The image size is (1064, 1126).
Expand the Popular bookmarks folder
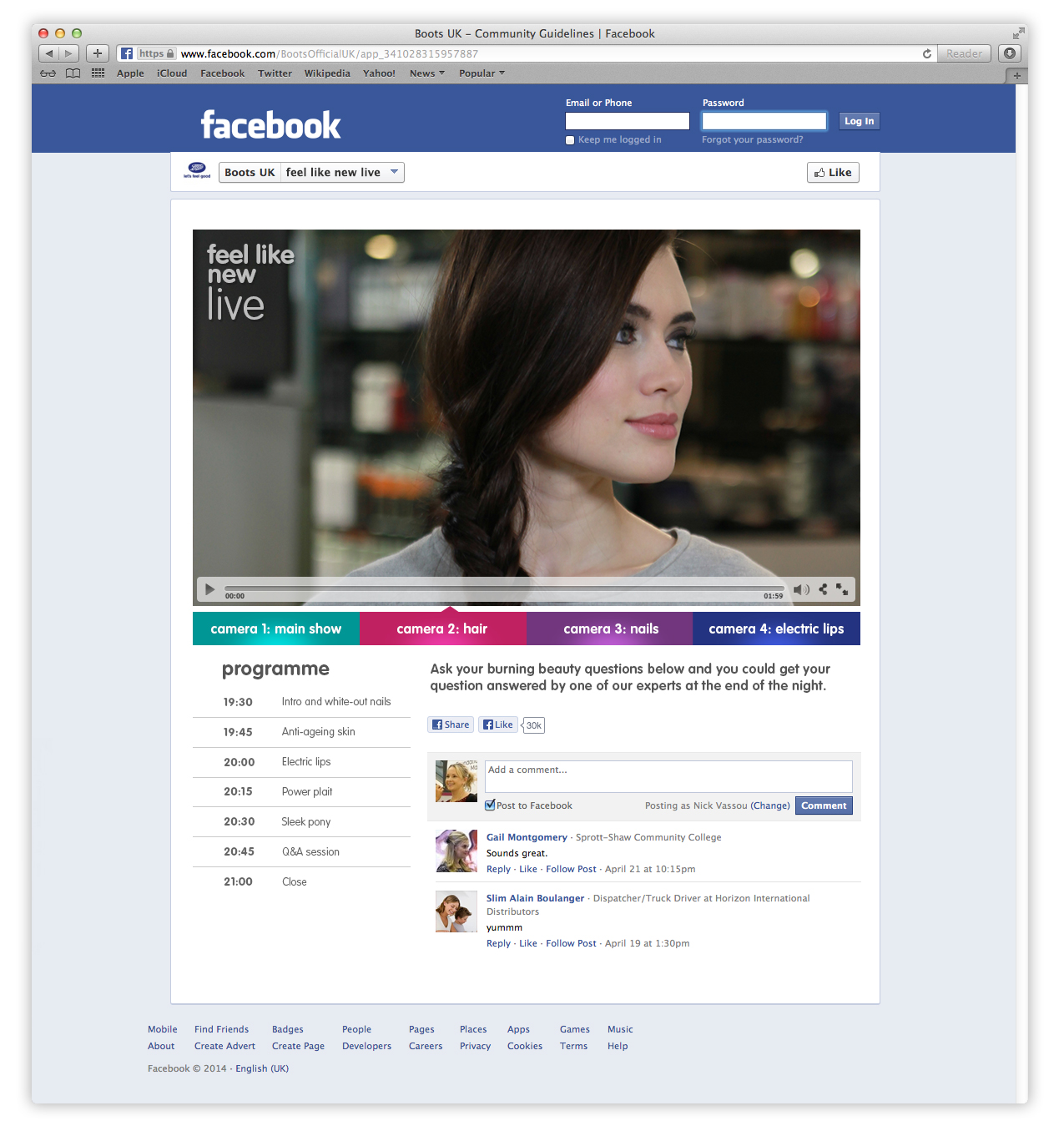pyautogui.click(x=482, y=73)
